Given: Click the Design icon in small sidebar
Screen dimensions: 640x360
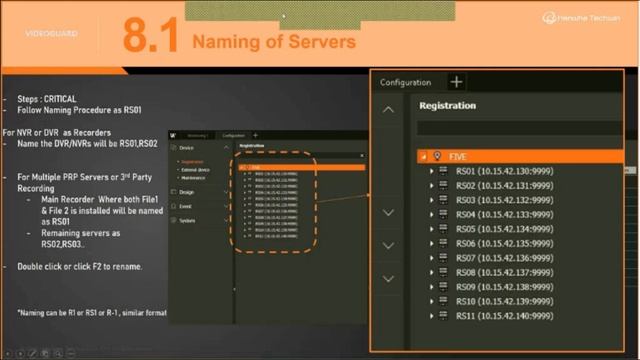Looking at the screenshot, I should coord(173,192).
